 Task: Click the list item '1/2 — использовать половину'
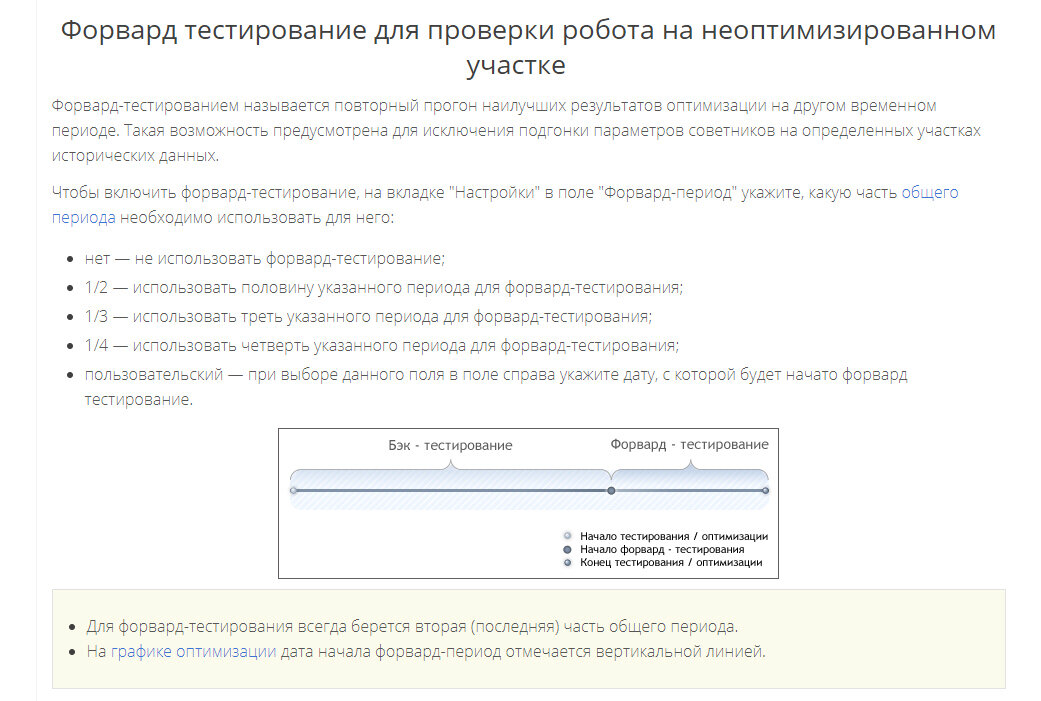coord(384,287)
